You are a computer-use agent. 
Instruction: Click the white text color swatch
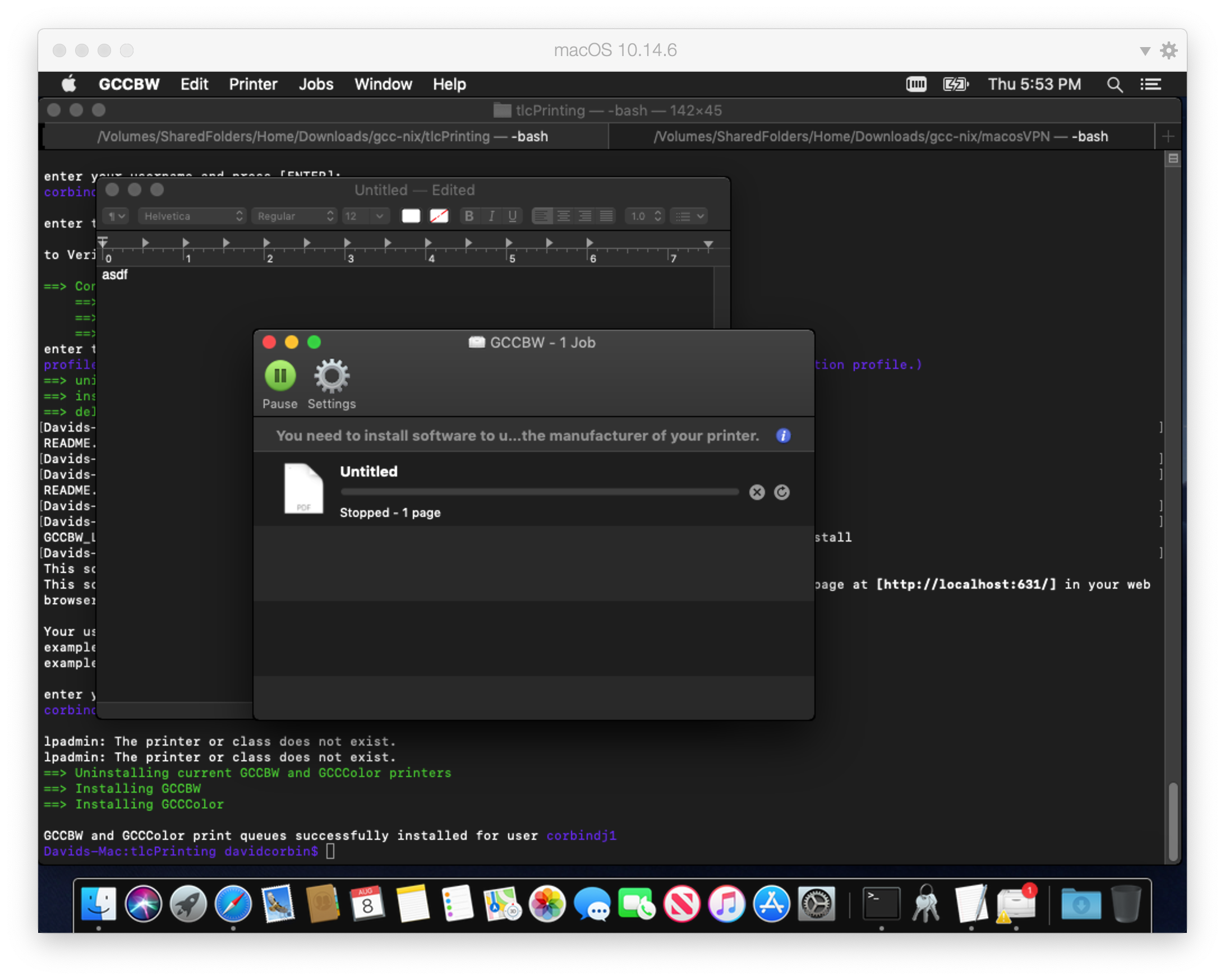[x=411, y=216]
